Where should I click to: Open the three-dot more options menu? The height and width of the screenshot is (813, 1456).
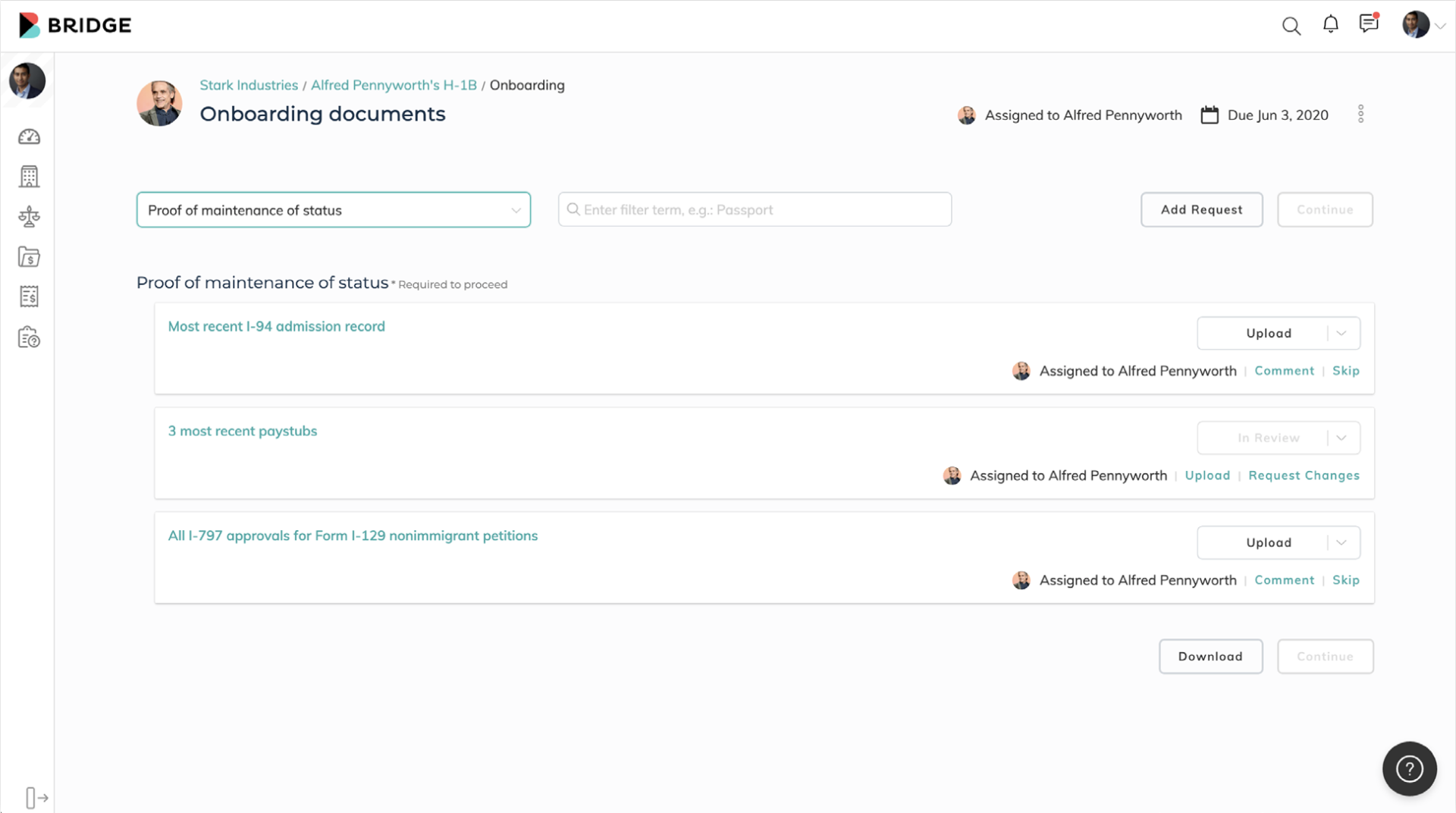(x=1360, y=114)
